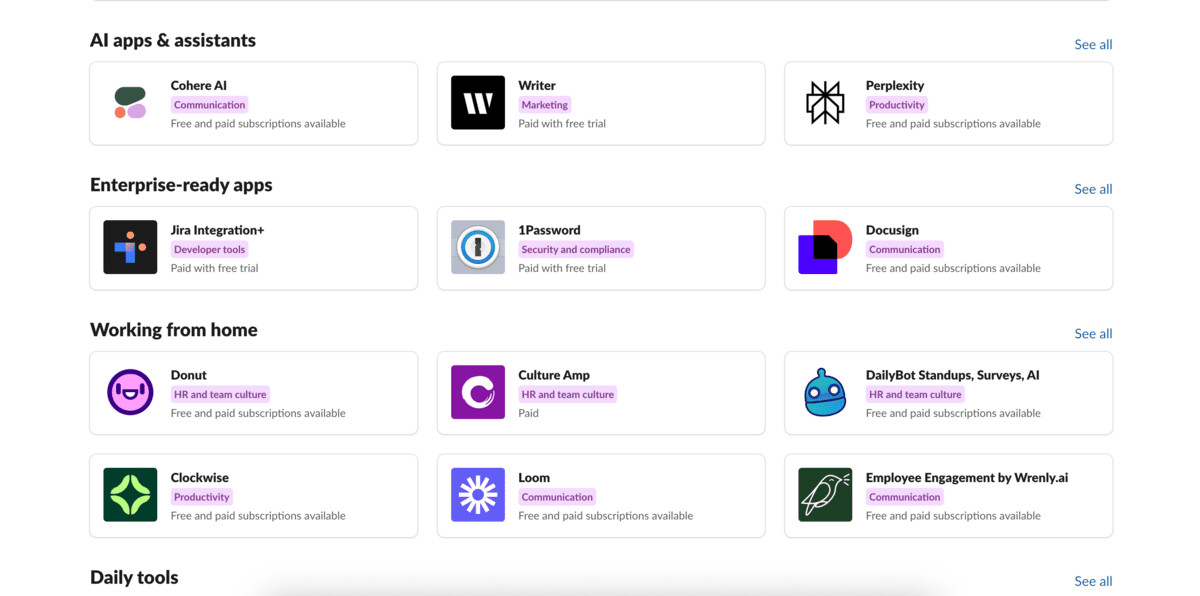See all Working from home apps
Viewport: 1200px width, 596px height.
point(1092,334)
